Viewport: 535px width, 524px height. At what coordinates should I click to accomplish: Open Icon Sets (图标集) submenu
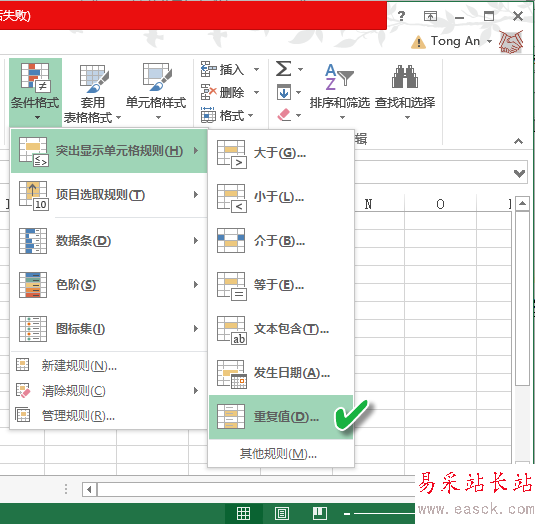(109, 329)
